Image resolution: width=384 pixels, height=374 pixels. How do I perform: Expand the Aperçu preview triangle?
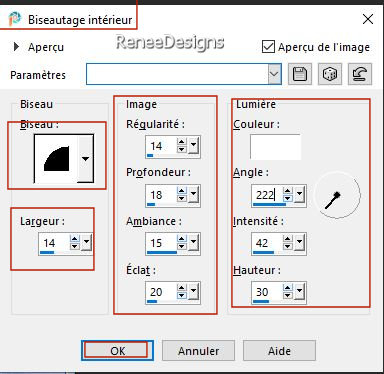pos(16,47)
